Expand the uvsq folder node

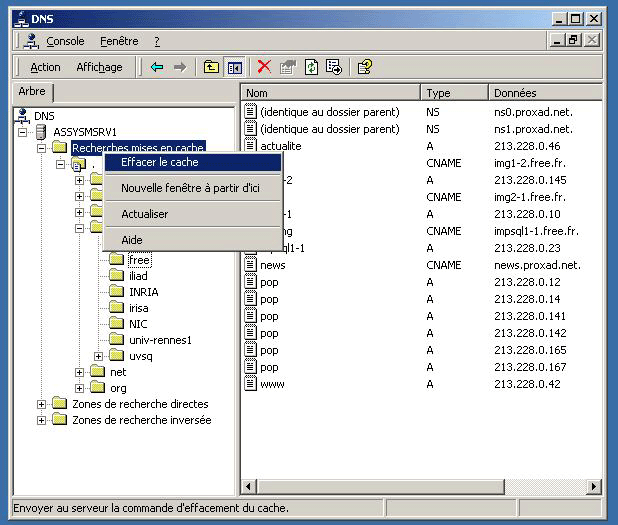99,356
